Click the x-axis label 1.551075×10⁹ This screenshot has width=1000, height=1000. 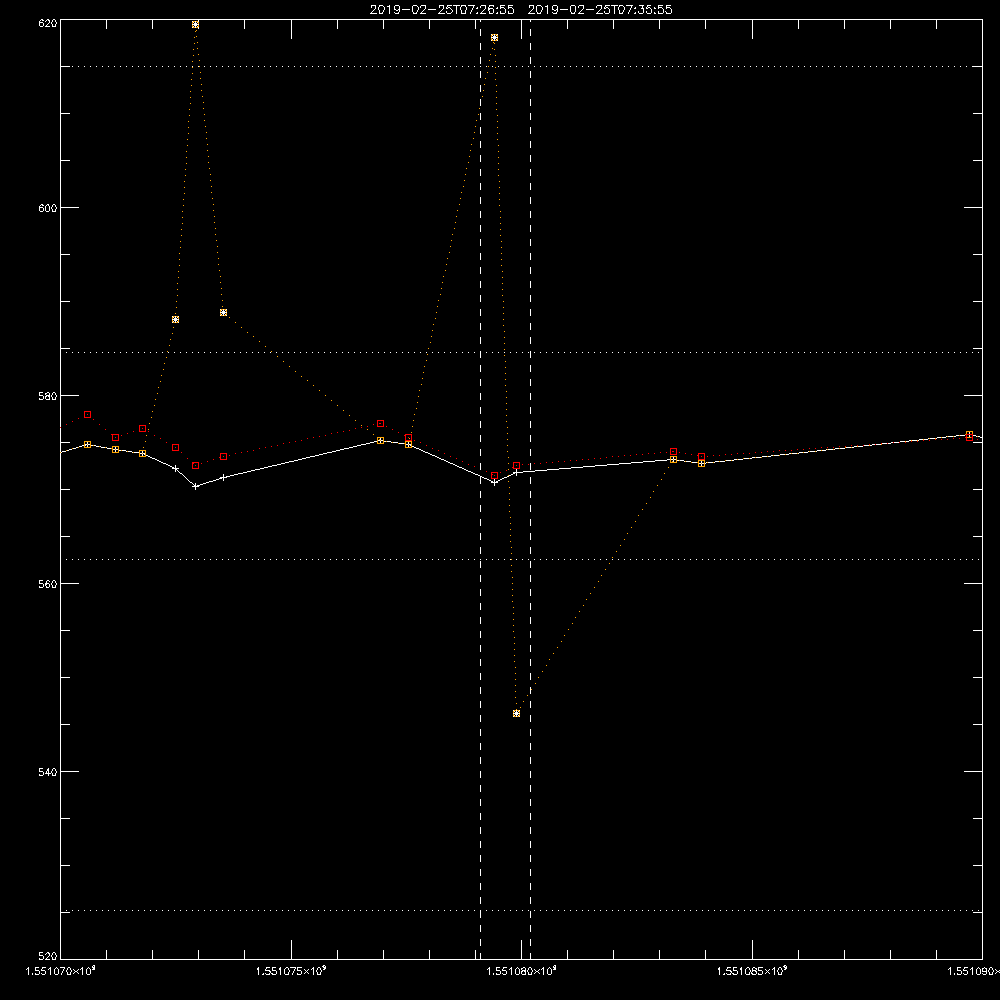291,971
